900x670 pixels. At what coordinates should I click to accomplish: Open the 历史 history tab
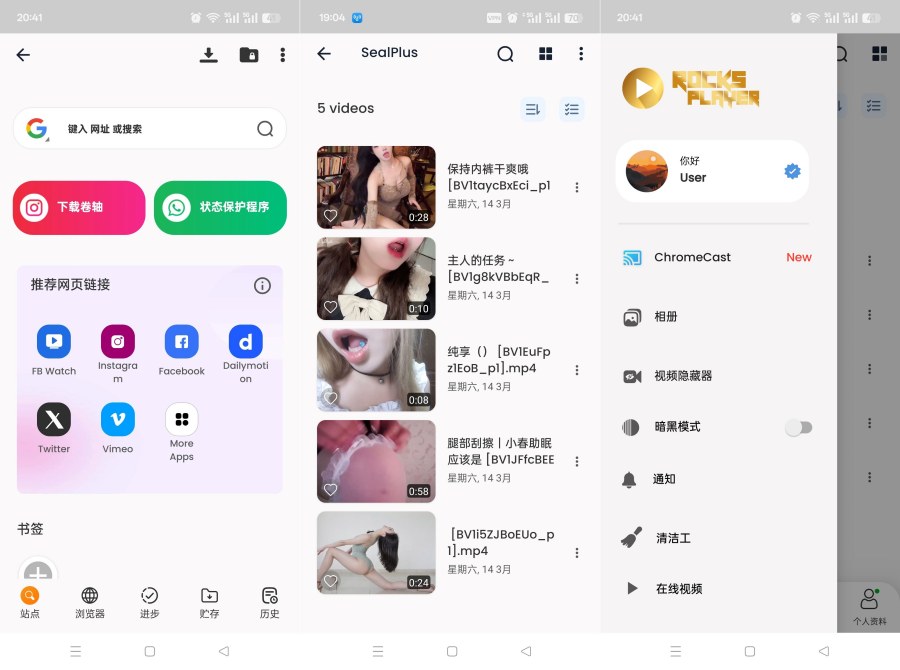[269, 602]
